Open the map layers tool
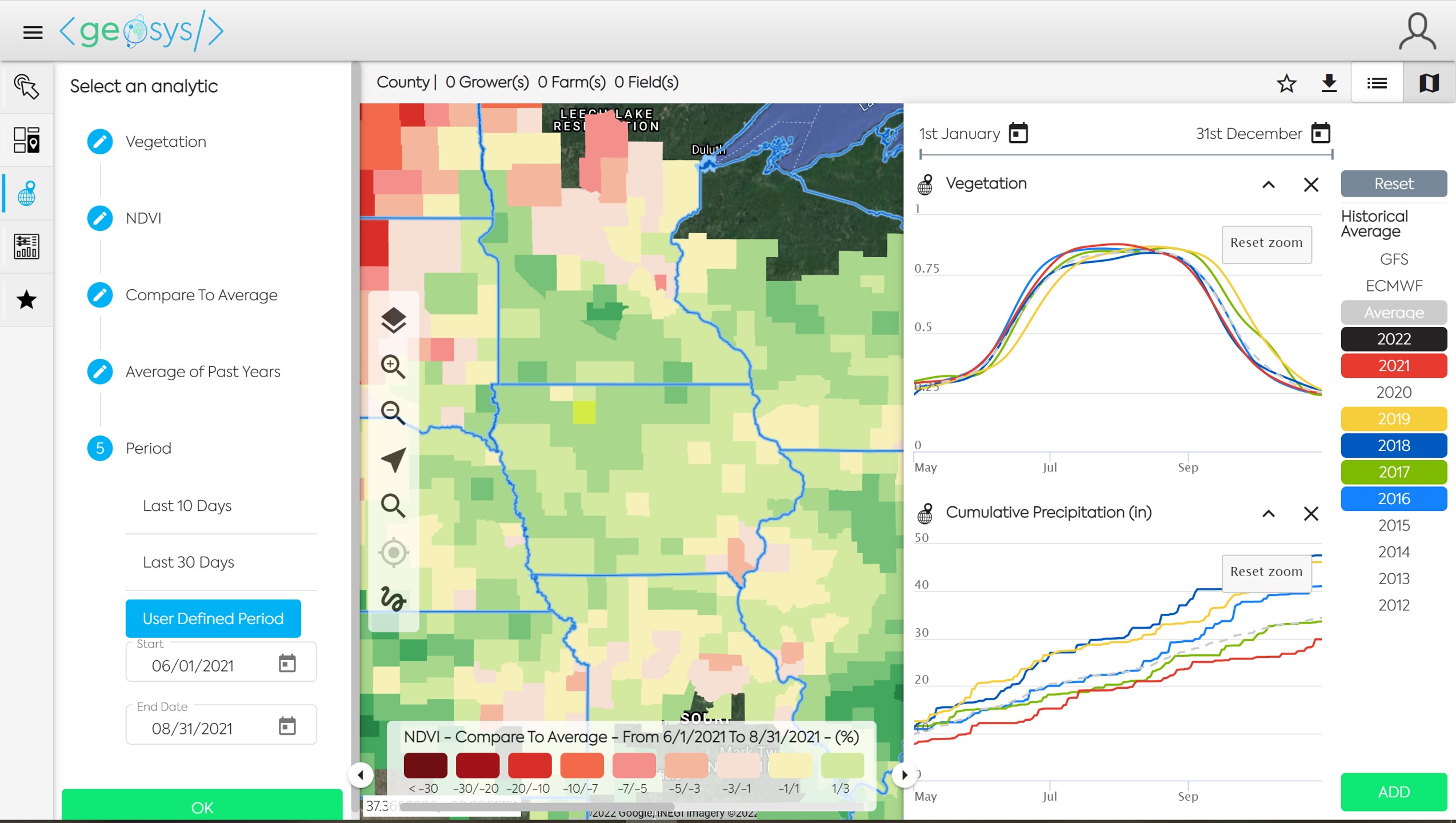 click(x=393, y=320)
